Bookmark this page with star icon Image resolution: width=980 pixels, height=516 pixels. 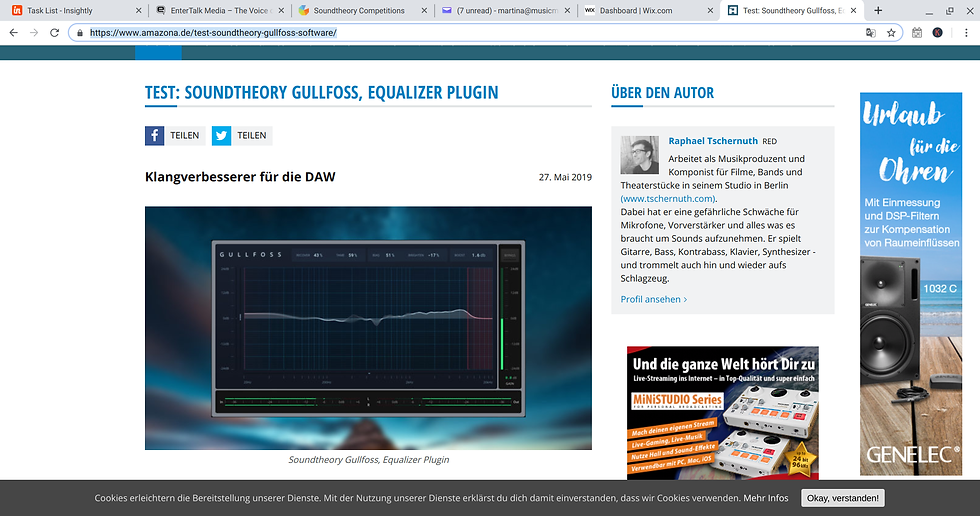coord(891,32)
